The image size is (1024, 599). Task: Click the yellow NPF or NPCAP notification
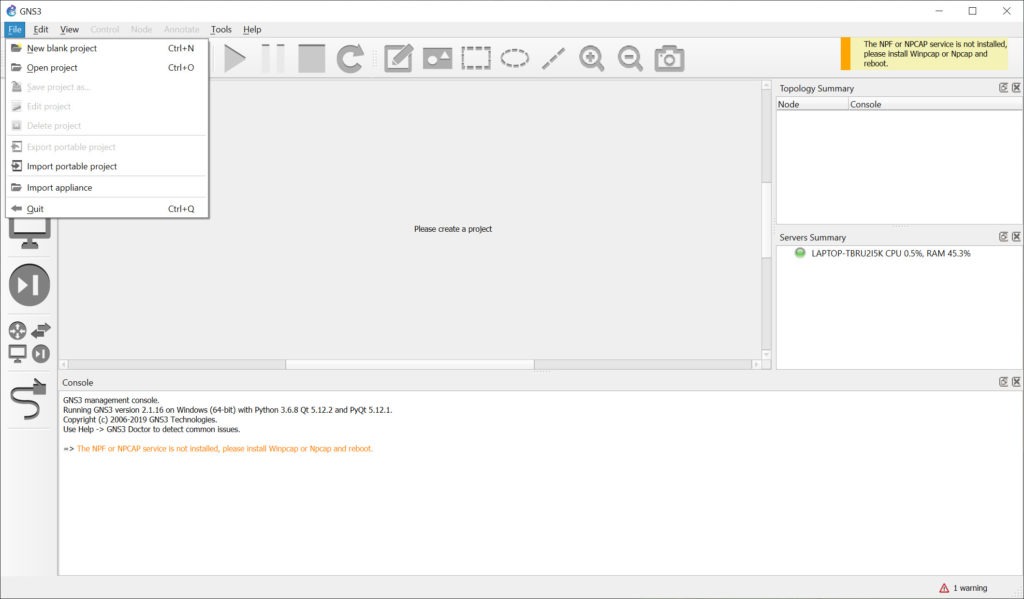pyautogui.click(x=925, y=54)
